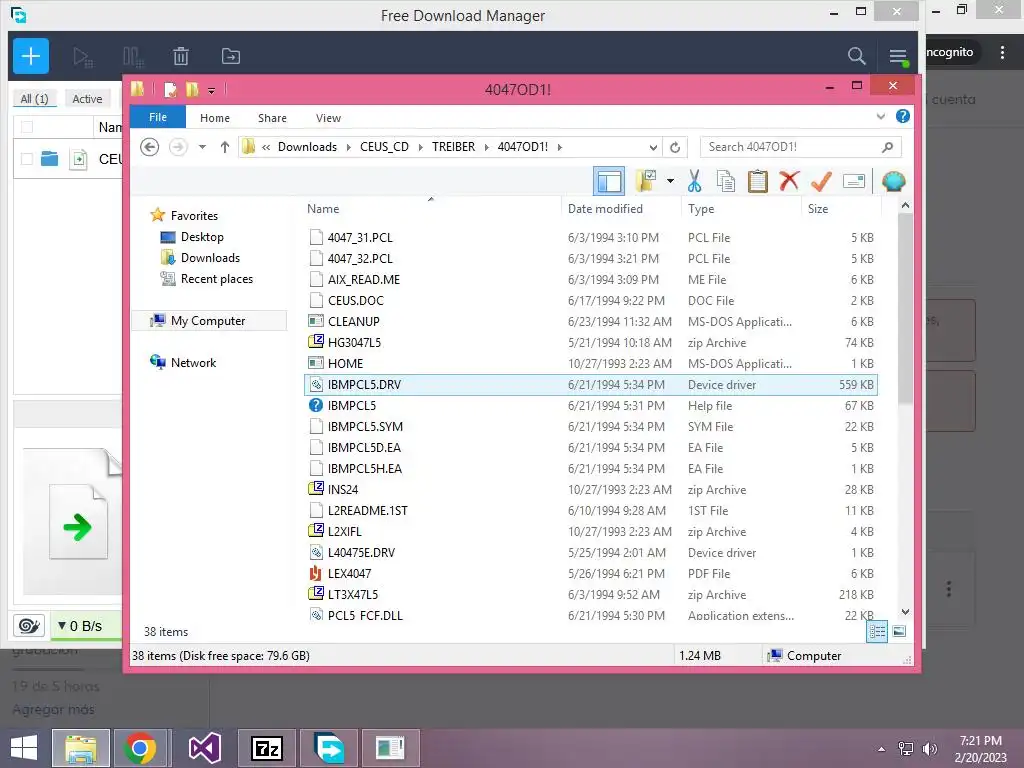Screen dimensions: 1024x768
Task: Tick the select-all checkbox in download list header
Action: pos(27,127)
